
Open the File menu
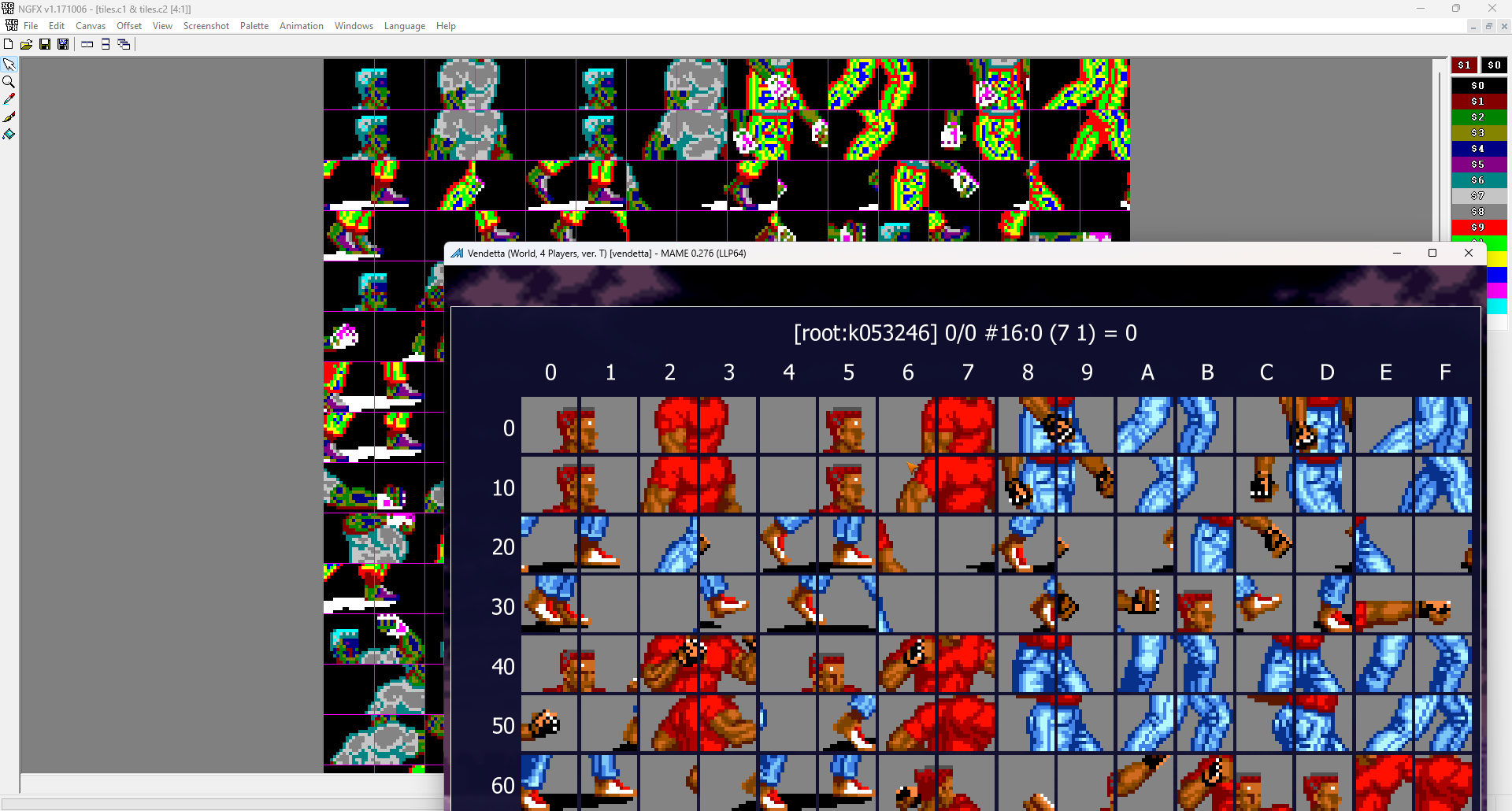click(x=31, y=26)
